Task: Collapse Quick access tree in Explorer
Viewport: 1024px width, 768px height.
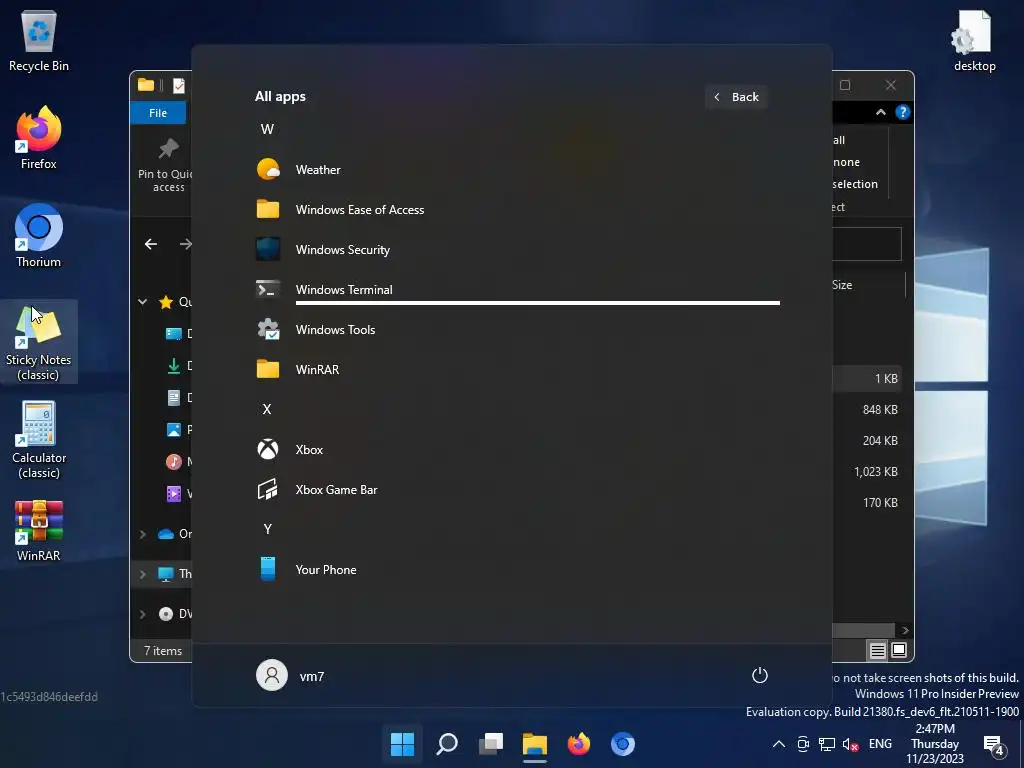Action: click(142, 302)
